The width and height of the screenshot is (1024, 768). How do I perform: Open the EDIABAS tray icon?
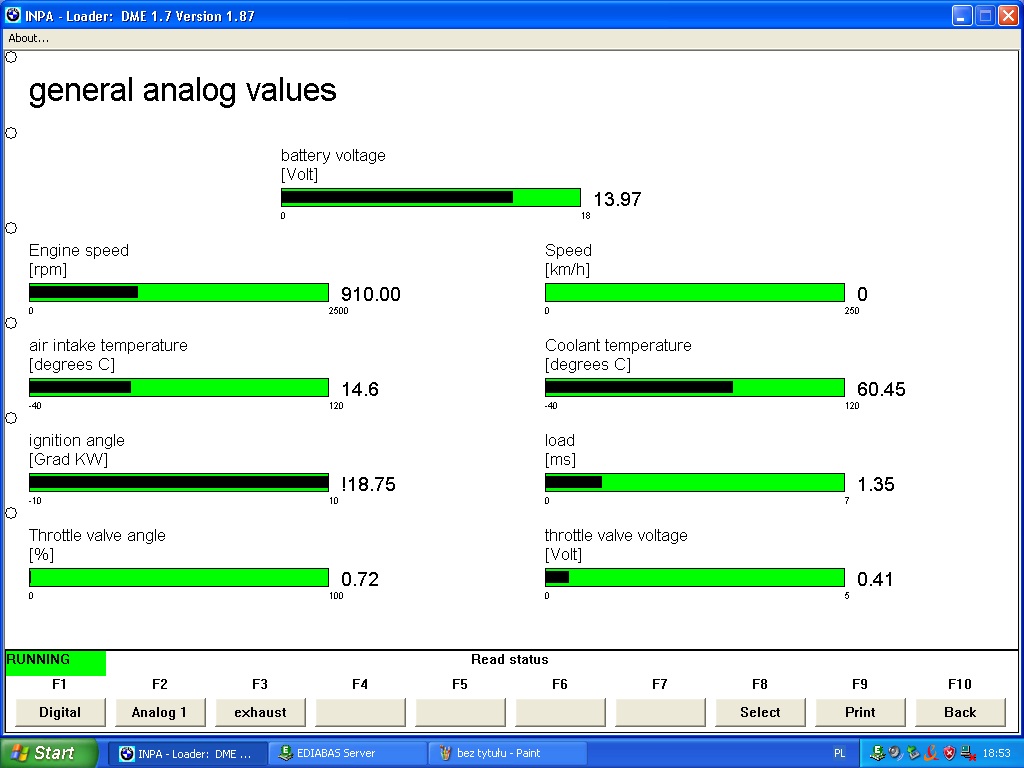[x=878, y=753]
